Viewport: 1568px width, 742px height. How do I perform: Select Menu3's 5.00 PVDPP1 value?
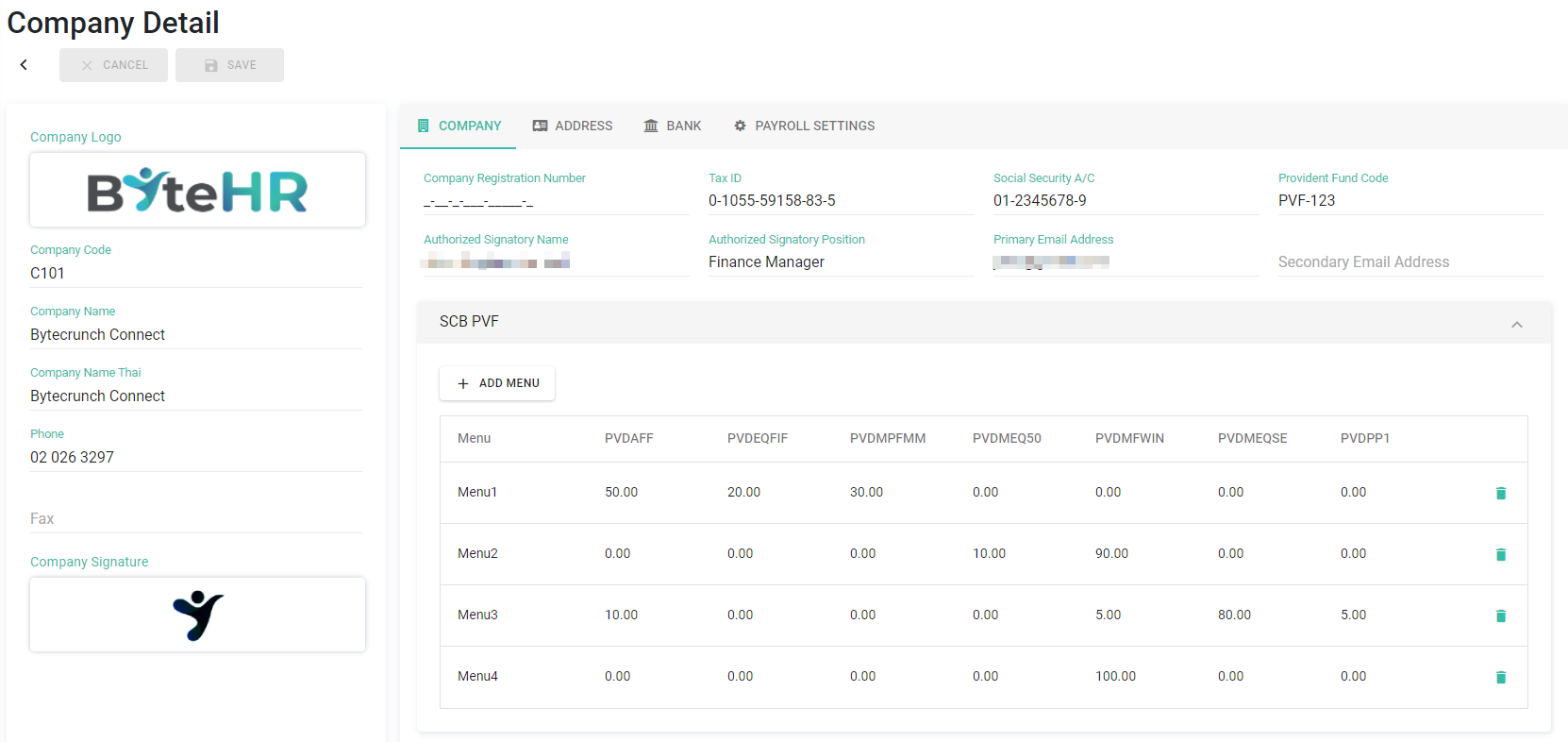(1353, 616)
